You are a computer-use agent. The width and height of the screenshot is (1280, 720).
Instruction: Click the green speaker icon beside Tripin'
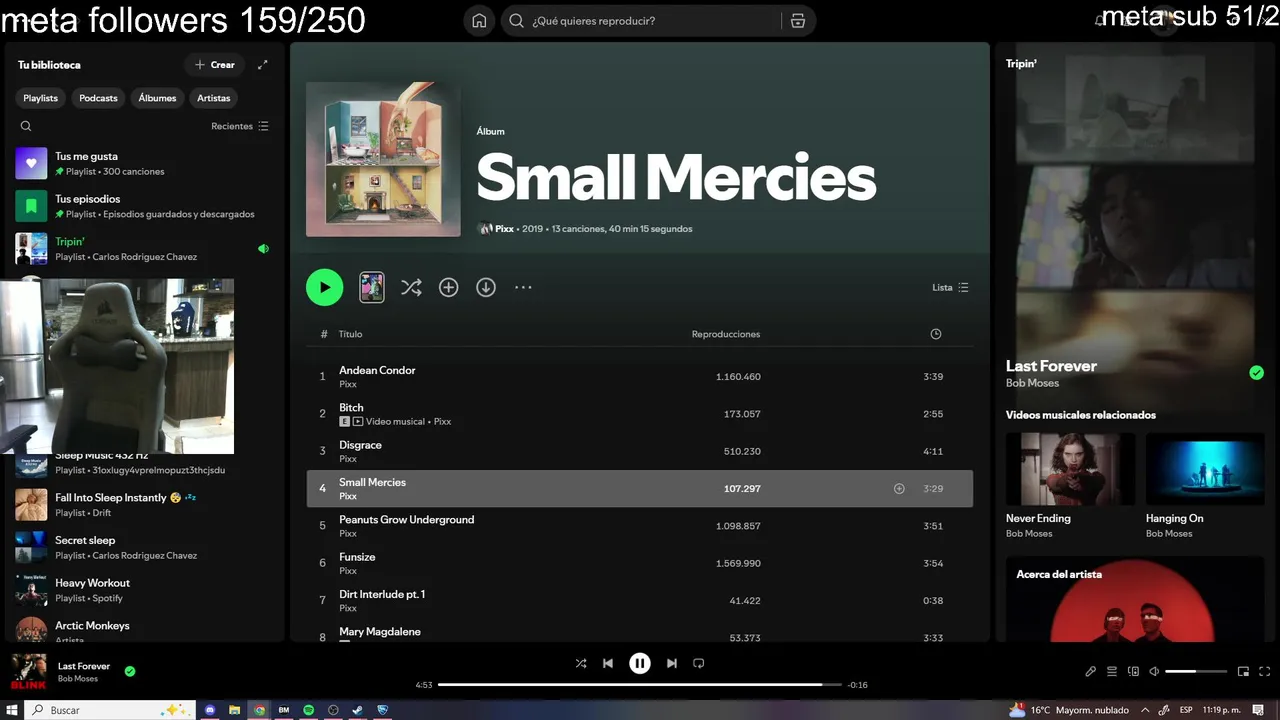tap(264, 249)
